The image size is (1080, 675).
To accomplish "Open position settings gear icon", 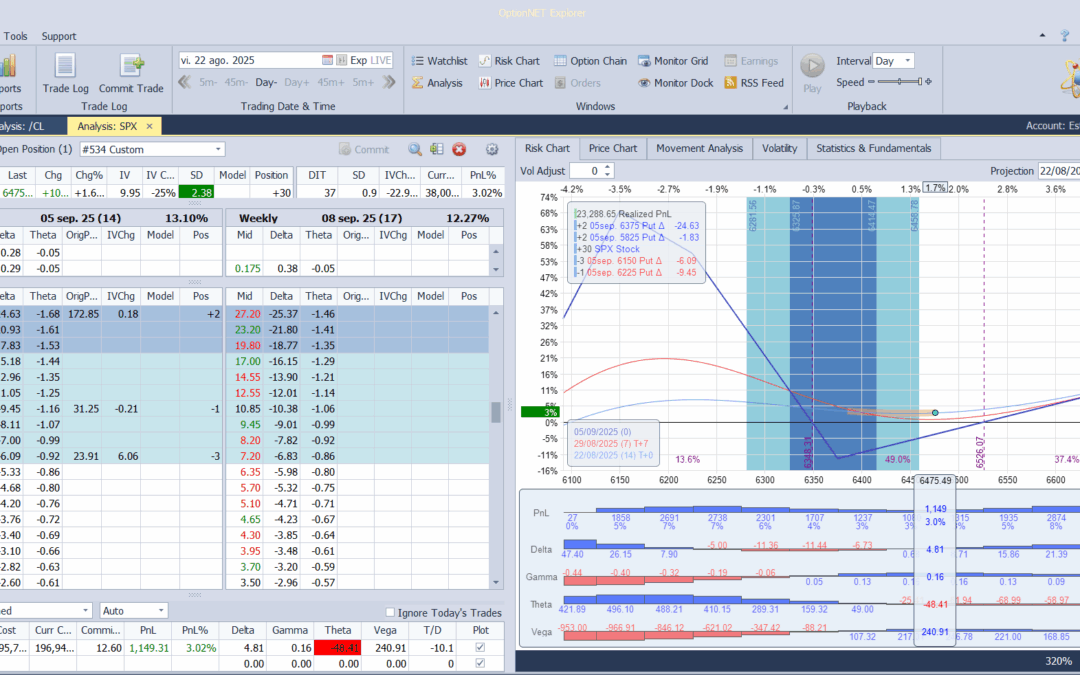I will [491, 149].
